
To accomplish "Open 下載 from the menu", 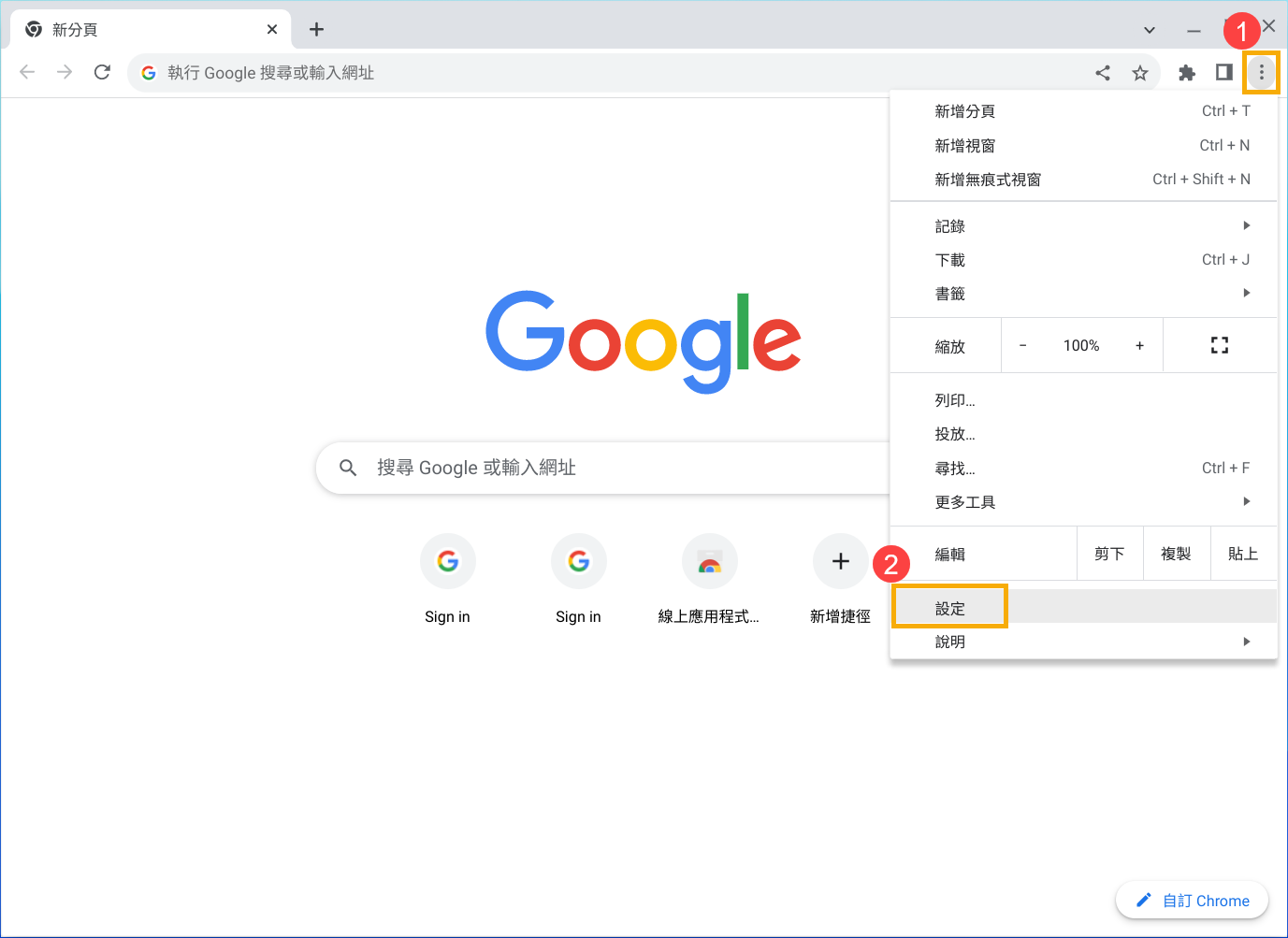I will pyautogui.click(x=1083, y=260).
